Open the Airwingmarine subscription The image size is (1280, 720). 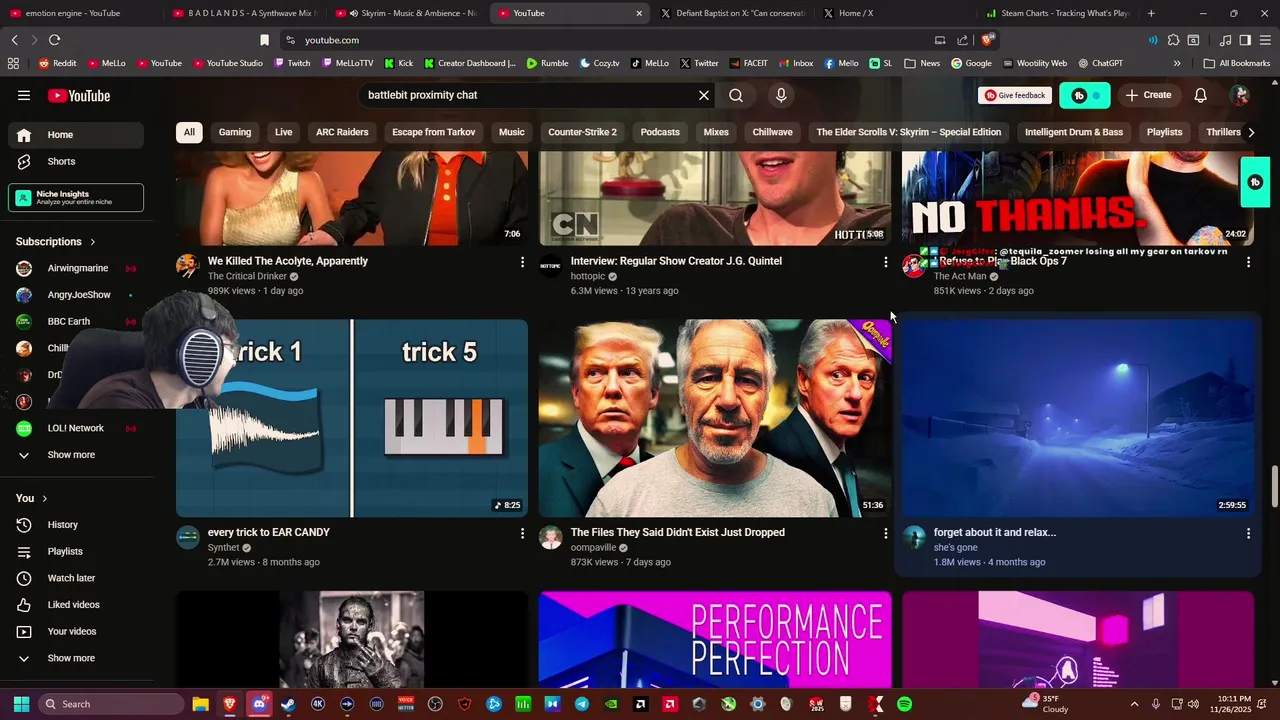(75, 268)
